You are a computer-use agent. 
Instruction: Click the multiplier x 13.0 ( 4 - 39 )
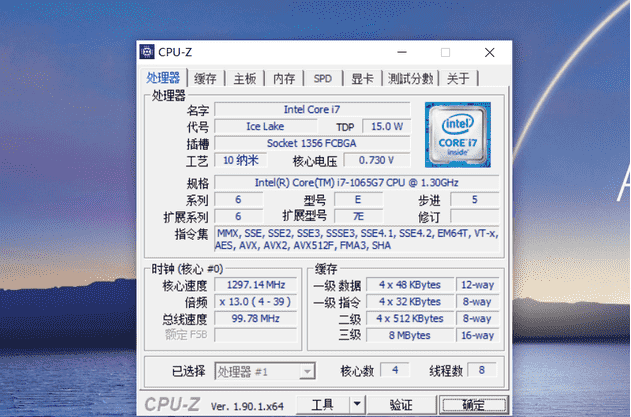point(256,301)
